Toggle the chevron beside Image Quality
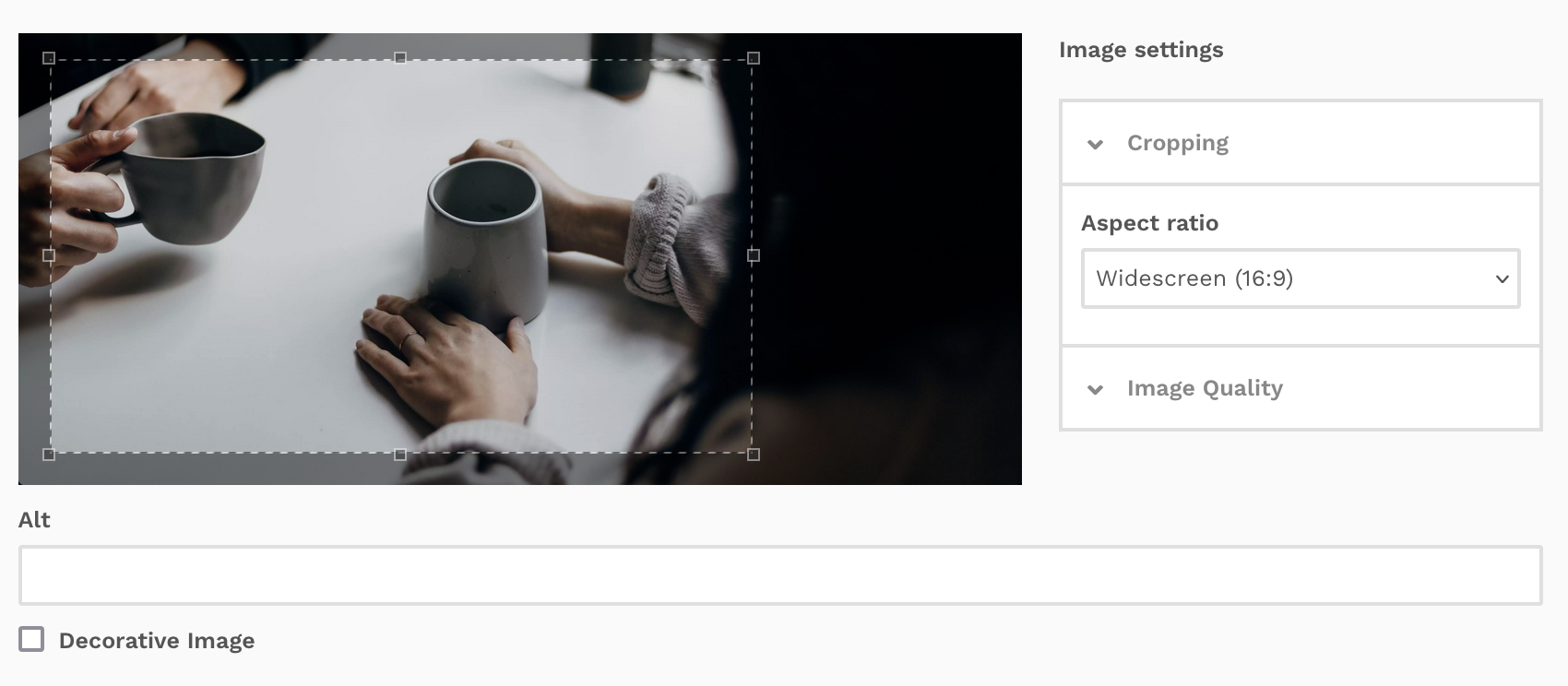 click(1095, 389)
